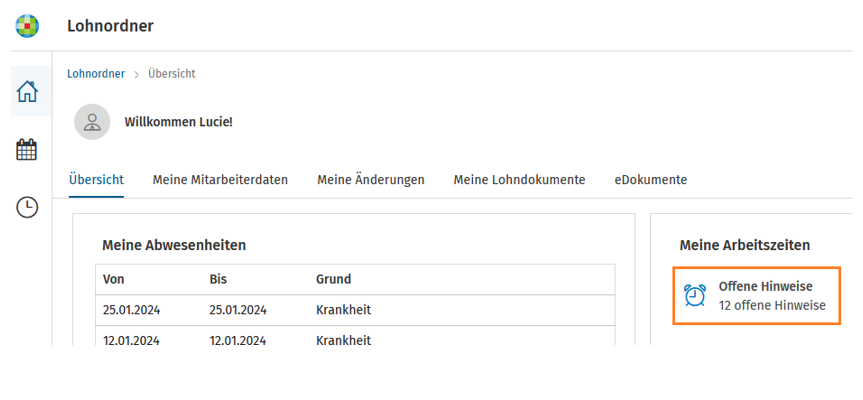Open the eDokumente tab
The height and width of the screenshot is (400, 863).
click(x=651, y=180)
